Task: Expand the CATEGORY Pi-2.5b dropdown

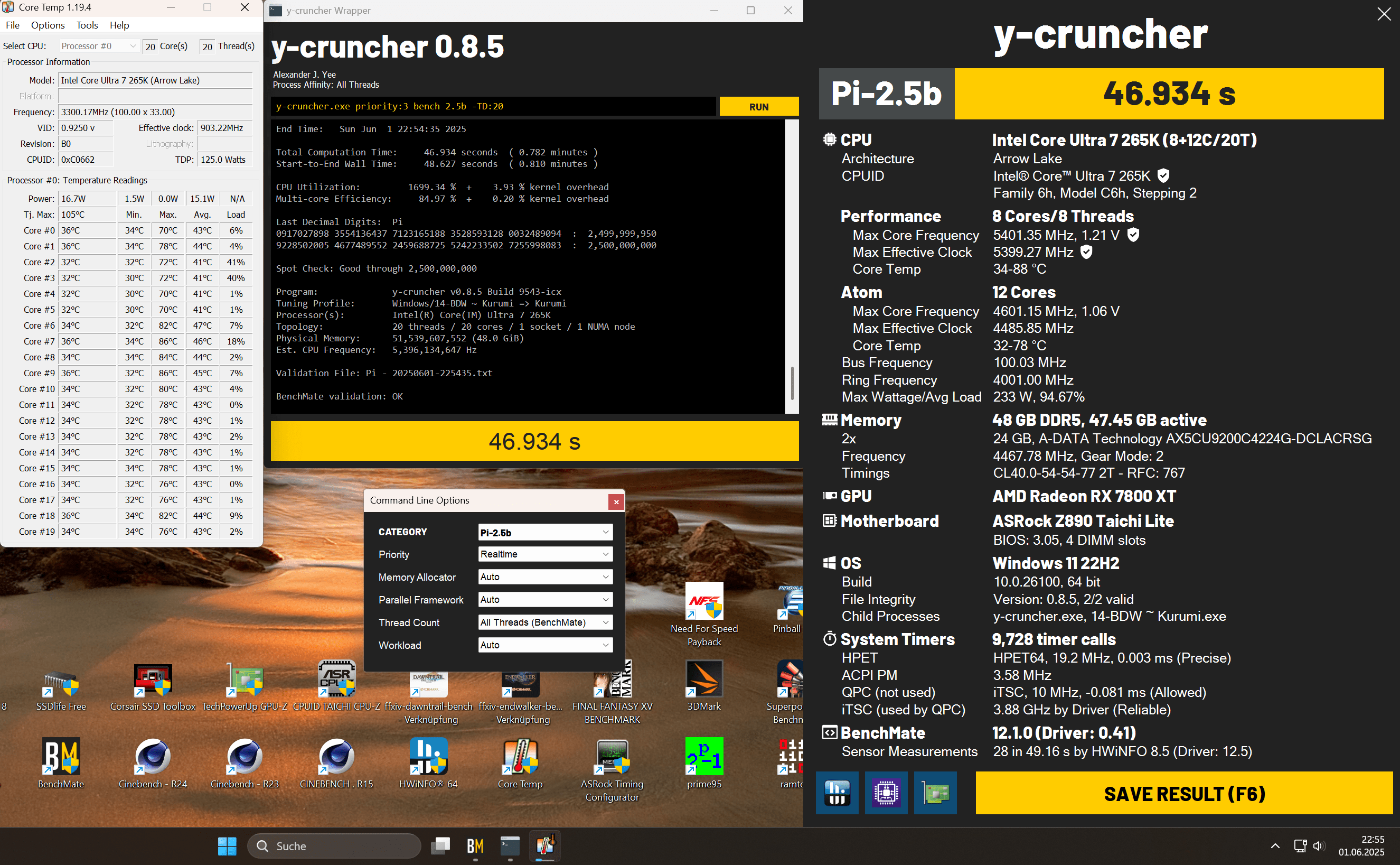Action: click(x=545, y=532)
